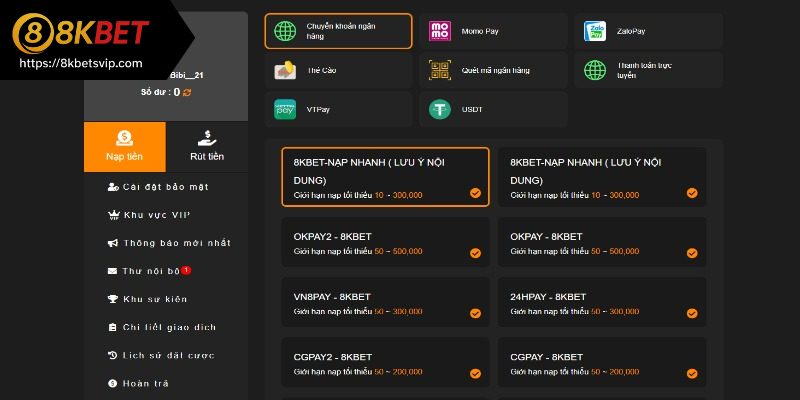800x400 pixels.
Task: Click the Số dư : 0 balance text
Action: (160, 92)
